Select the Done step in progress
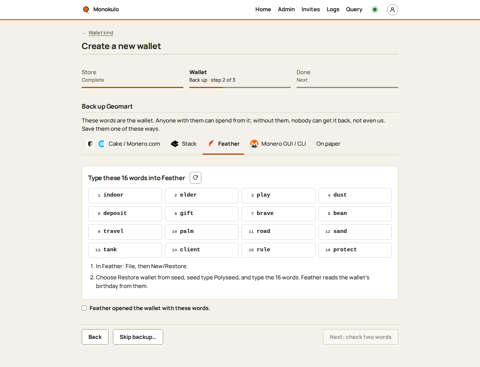The image size is (480, 367). [x=347, y=78]
